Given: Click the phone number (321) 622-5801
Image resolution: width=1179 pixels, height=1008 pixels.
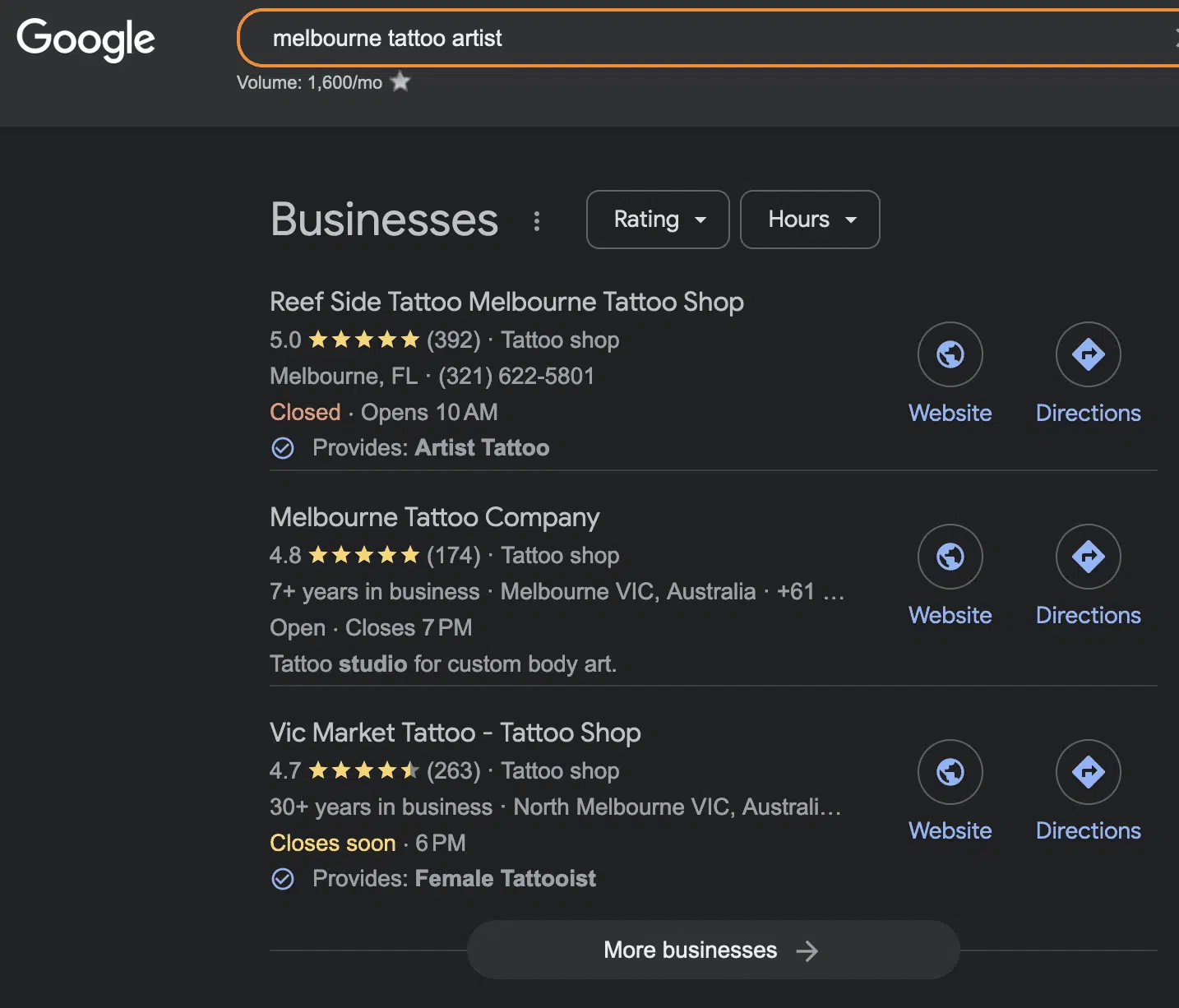Looking at the screenshot, I should point(516,376).
